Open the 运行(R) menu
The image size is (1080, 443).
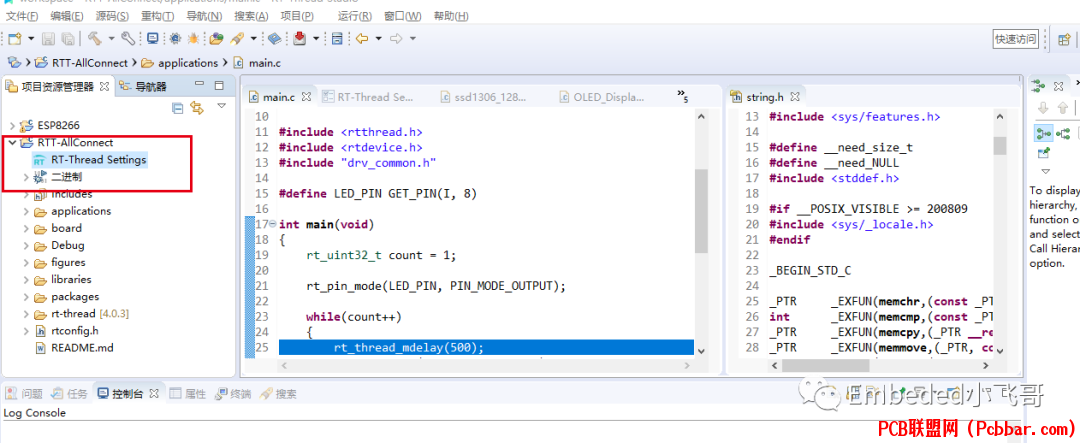pyautogui.click(x=355, y=16)
